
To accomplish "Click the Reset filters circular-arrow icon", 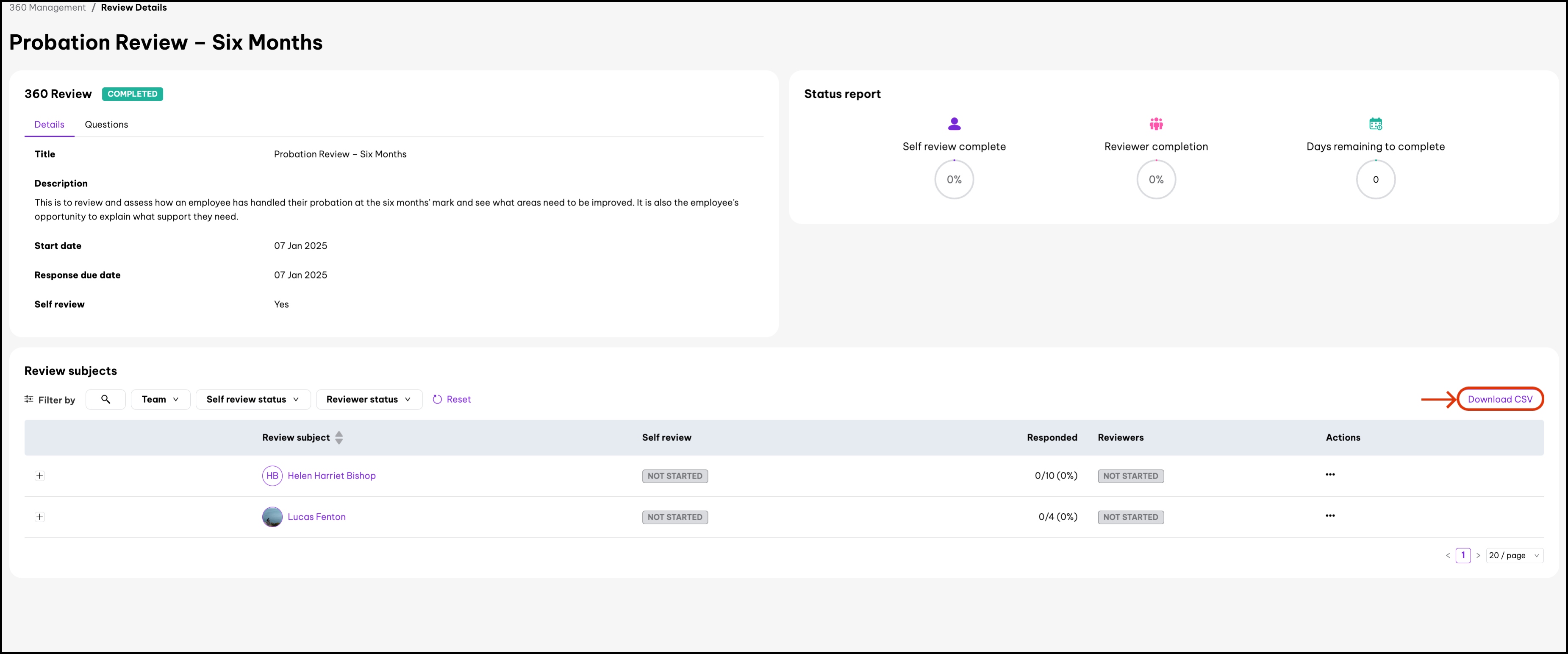I will tap(437, 399).
